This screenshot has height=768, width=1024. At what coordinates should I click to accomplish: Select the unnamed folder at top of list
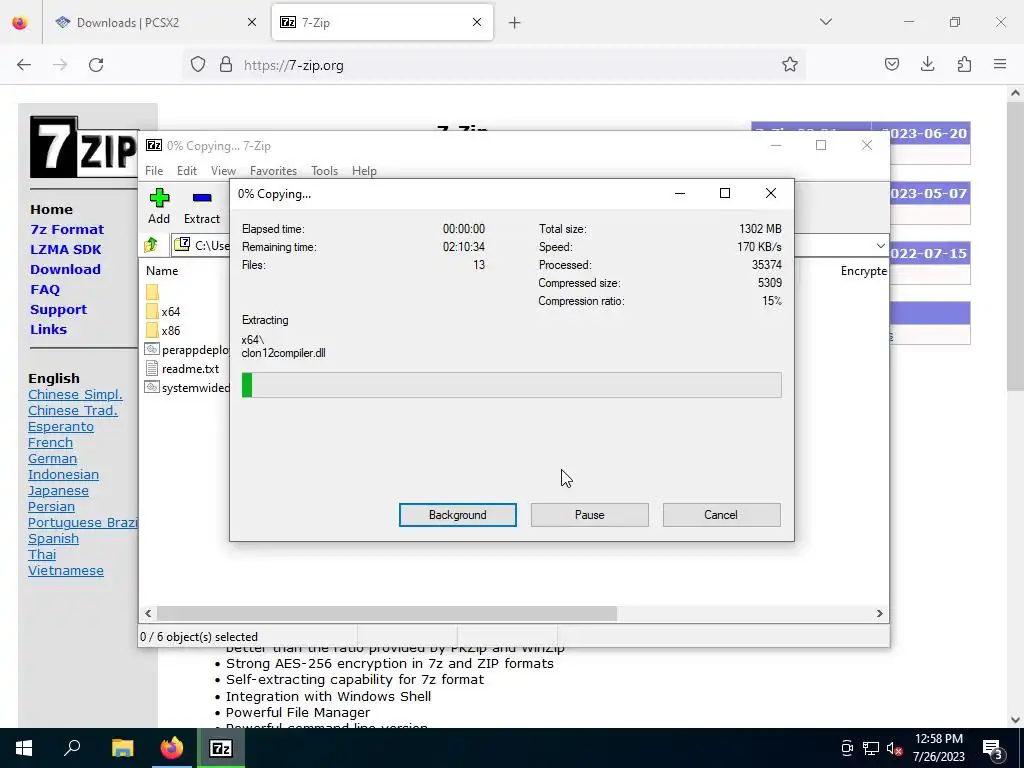(x=152, y=291)
